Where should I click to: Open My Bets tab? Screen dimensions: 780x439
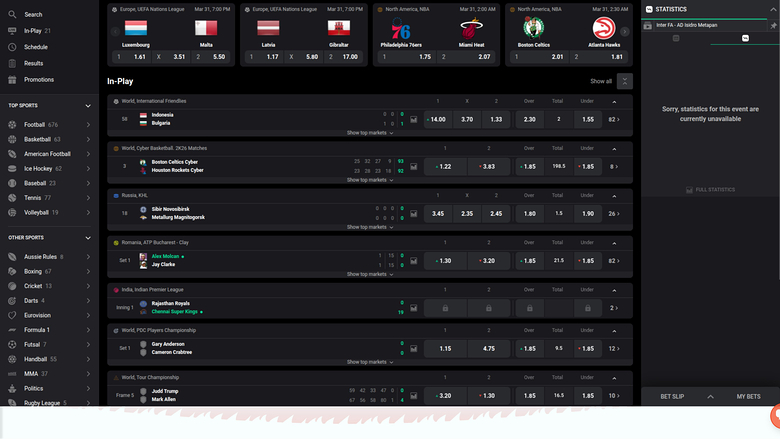(748, 397)
